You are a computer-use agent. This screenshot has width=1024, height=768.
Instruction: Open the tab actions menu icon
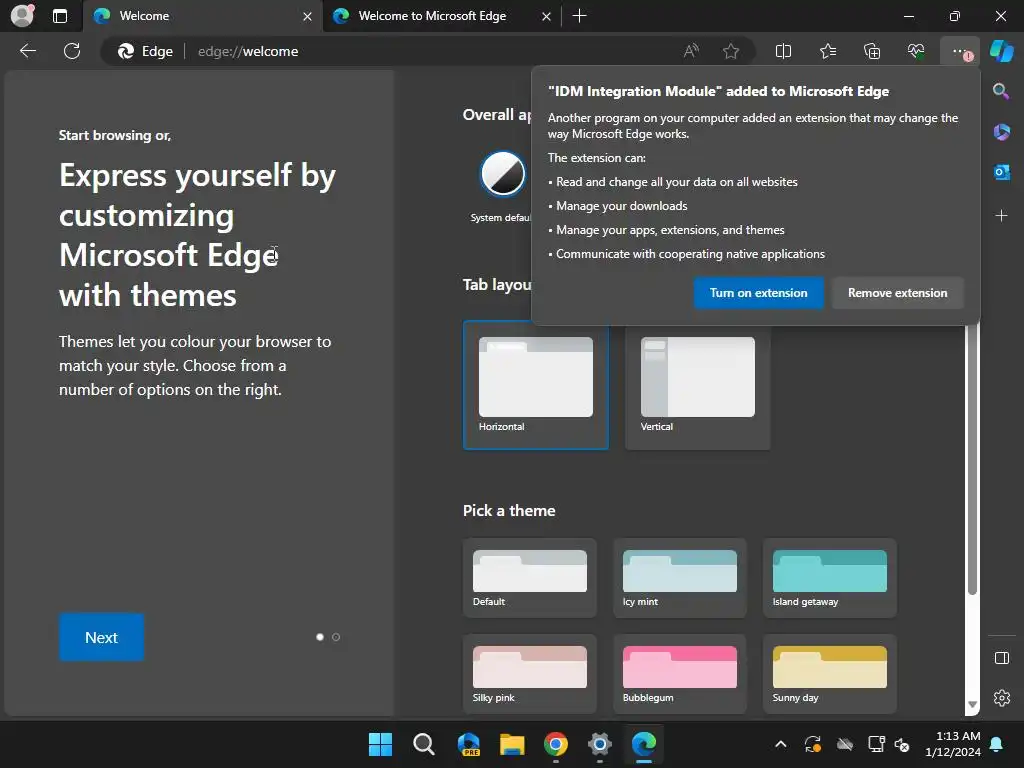coord(60,16)
